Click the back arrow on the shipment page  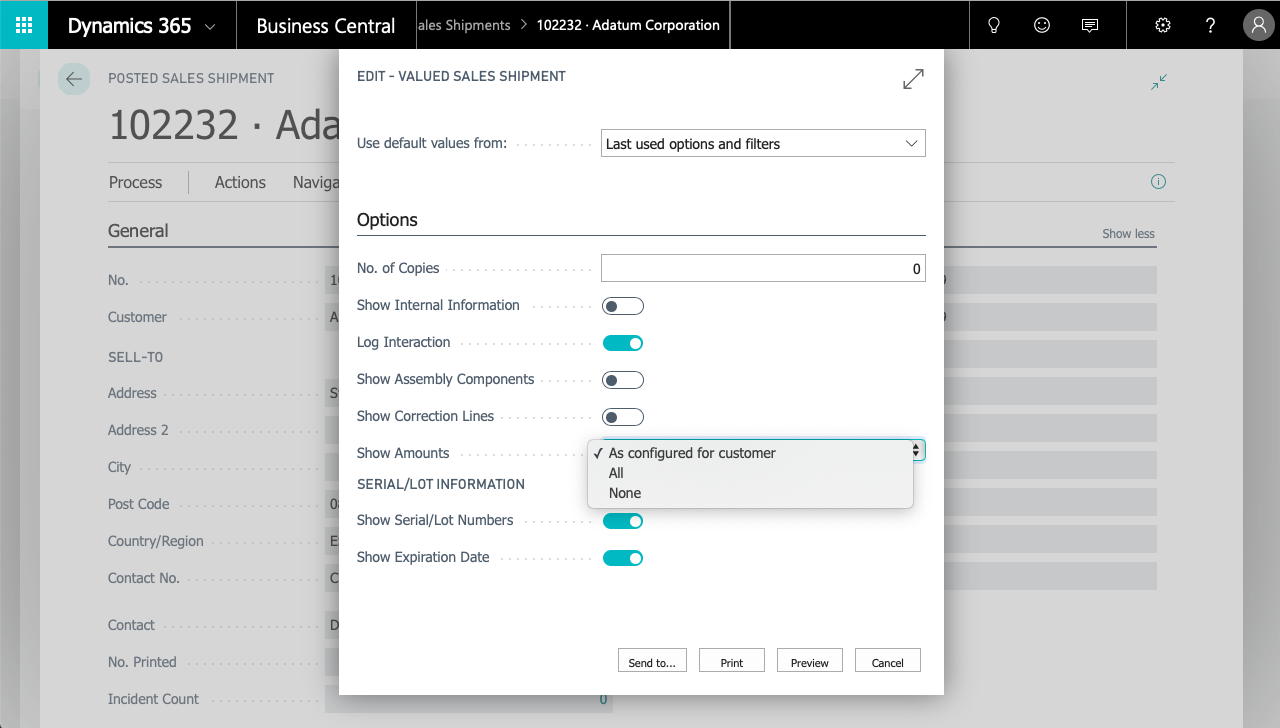[74, 78]
